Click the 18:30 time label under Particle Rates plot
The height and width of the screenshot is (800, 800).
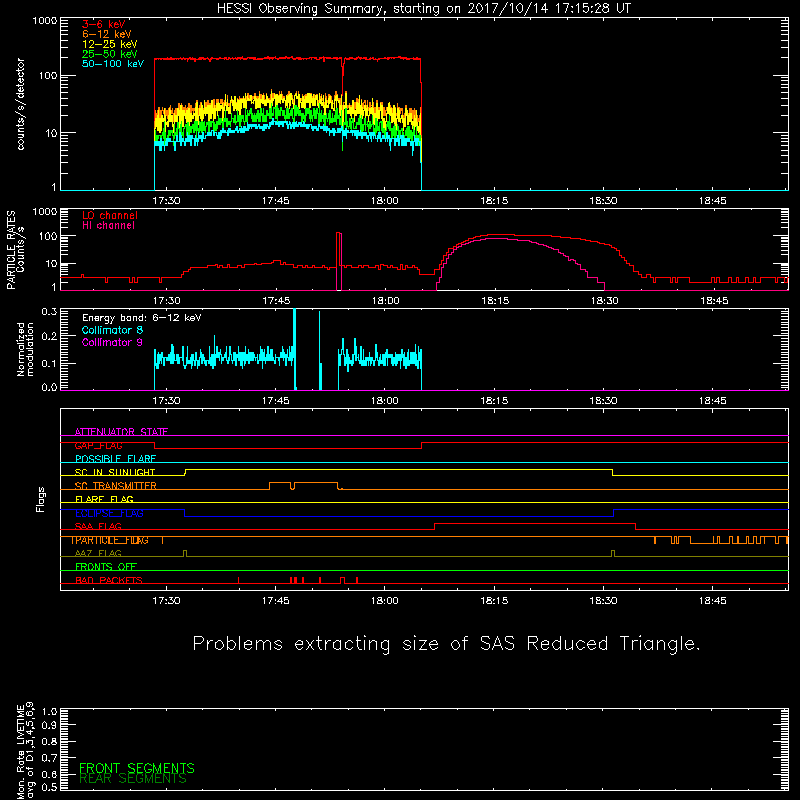click(x=604, y=301)
